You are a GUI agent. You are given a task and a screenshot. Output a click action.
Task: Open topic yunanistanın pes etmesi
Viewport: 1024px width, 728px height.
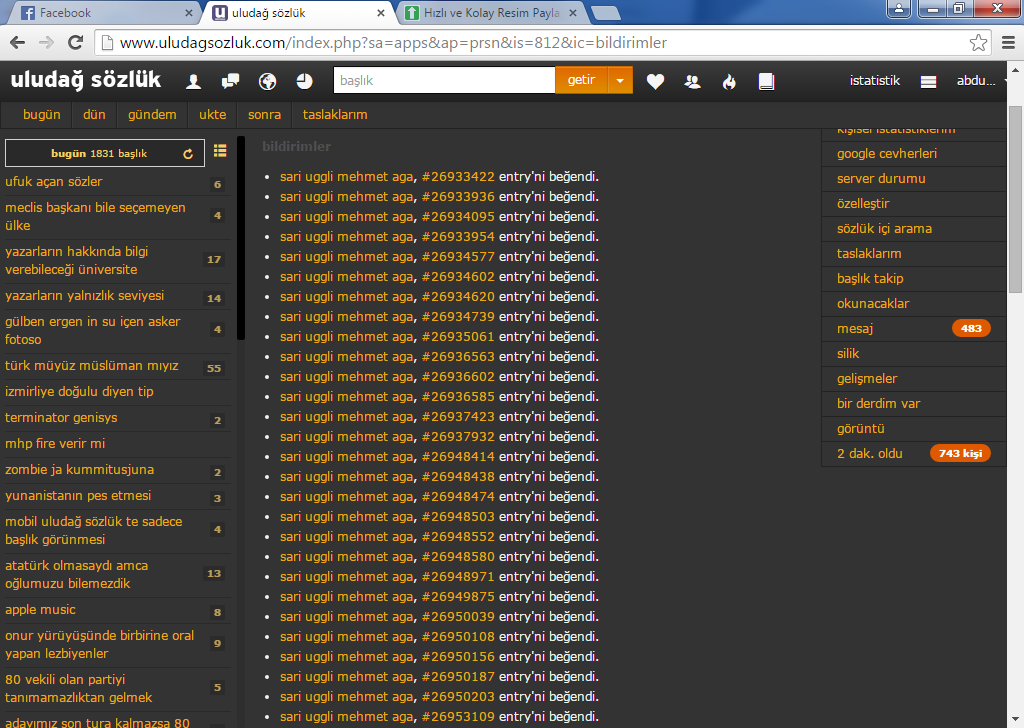pyautogui.click(x=78, y=496)
